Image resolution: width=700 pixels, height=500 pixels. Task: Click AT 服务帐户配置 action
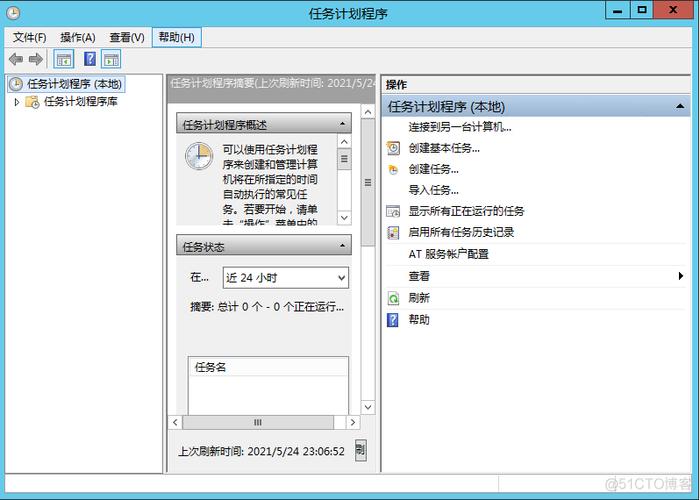[x=448, y=254]
